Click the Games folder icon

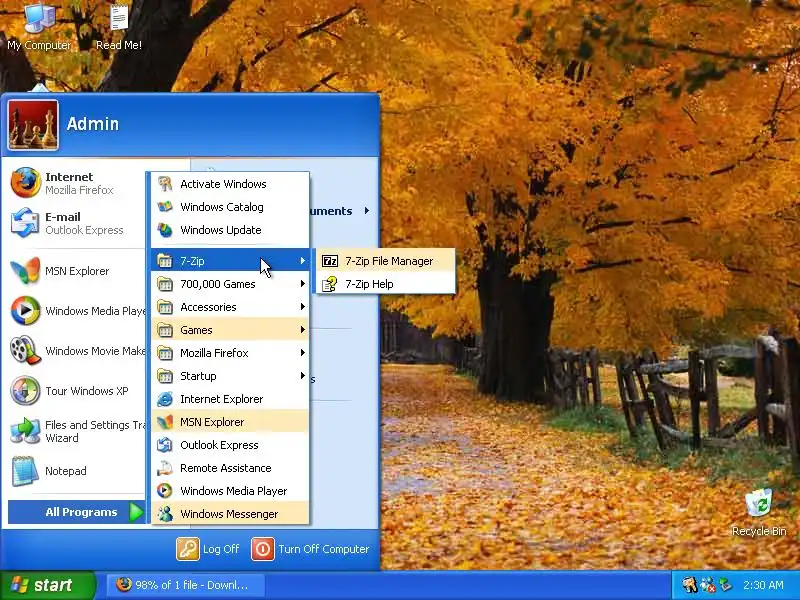(165, 330)
